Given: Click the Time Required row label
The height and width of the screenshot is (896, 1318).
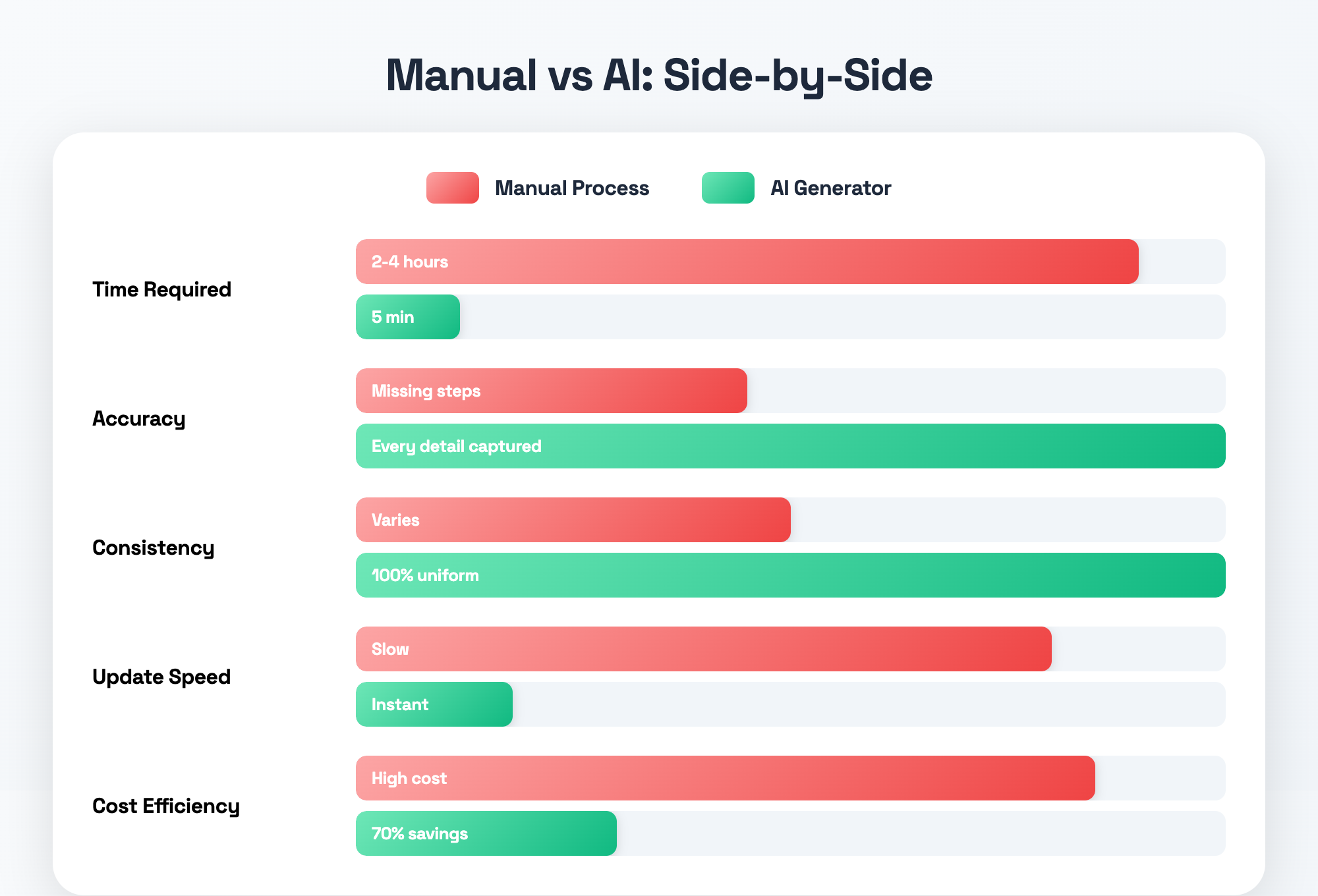Looking at the screenshot, I should [x=161, y=290].
